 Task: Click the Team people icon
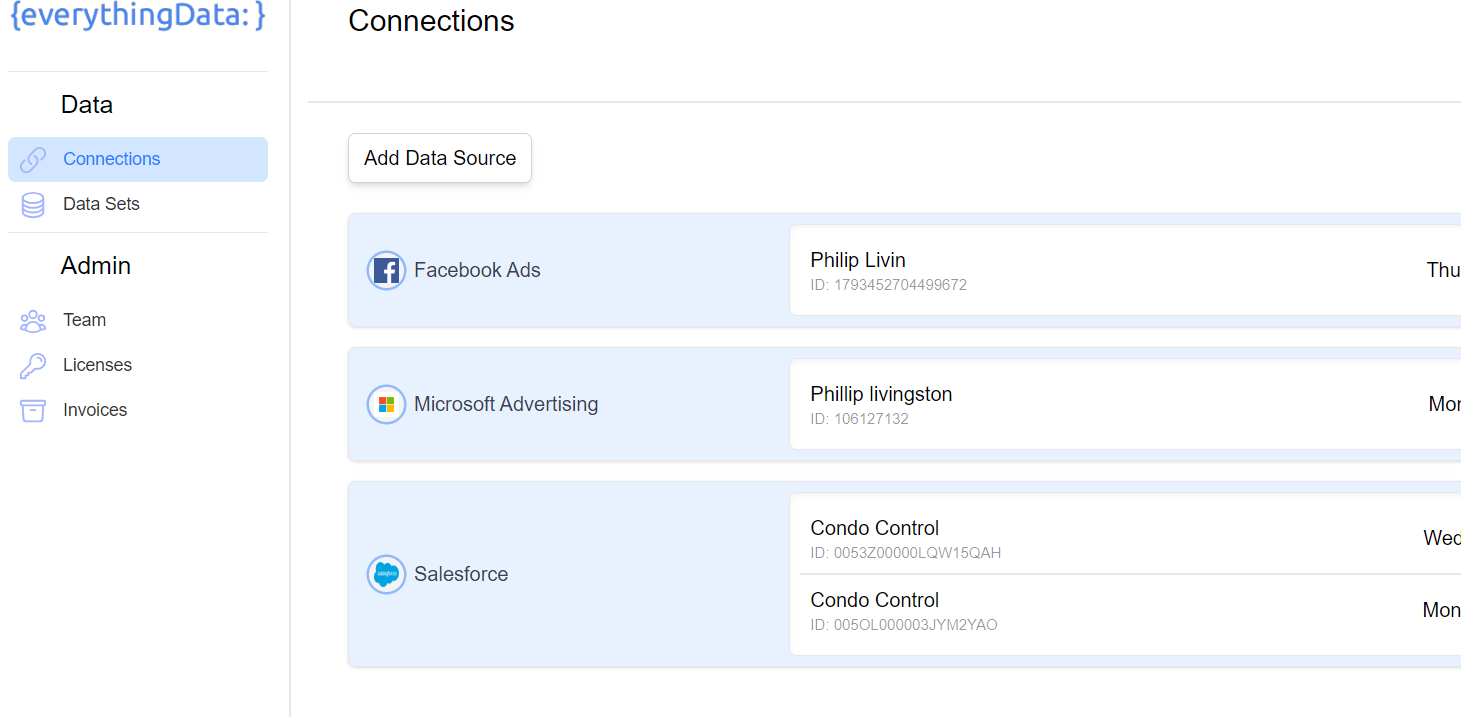tap(33, 321)
